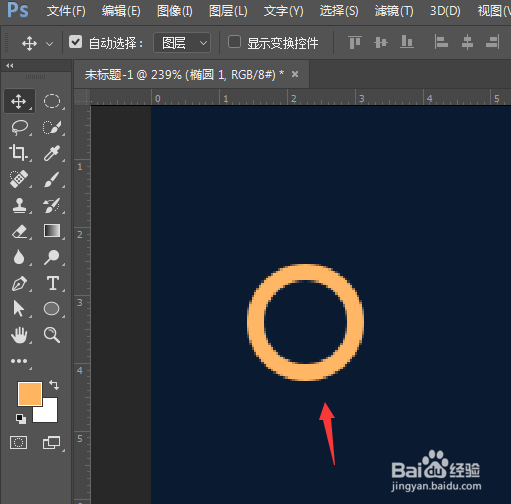Select the Hand tool
511x504 pixels.
pyautogui.click(x=19, y=335)
